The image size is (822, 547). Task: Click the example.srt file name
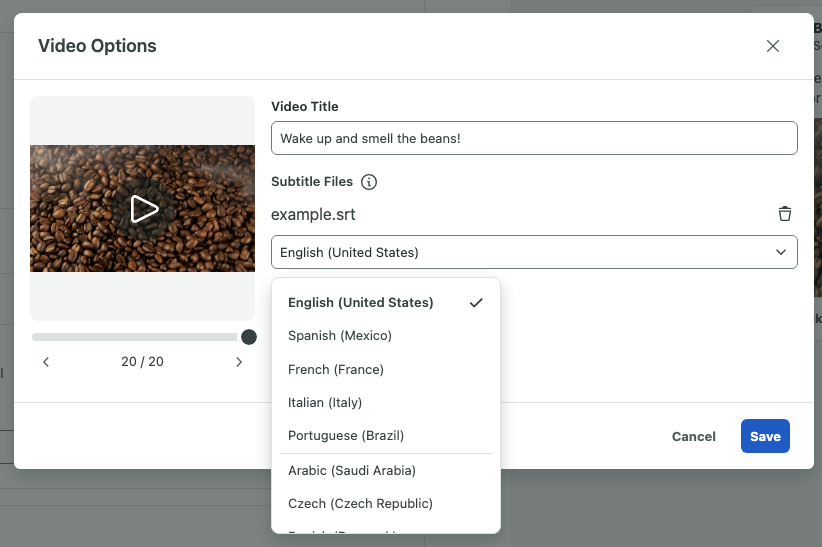313,214
